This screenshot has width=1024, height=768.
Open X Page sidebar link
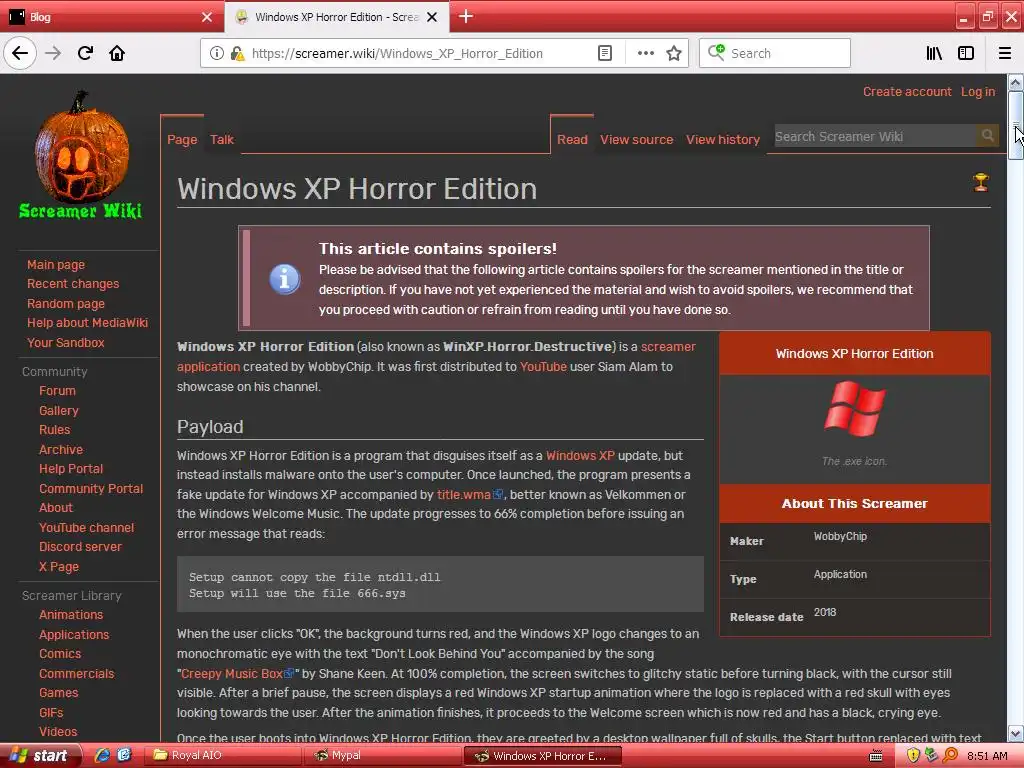point(59,566)
